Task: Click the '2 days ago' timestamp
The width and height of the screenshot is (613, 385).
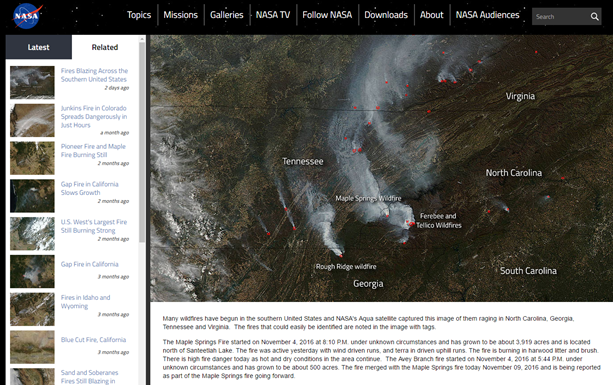Action: pos(117,88)
